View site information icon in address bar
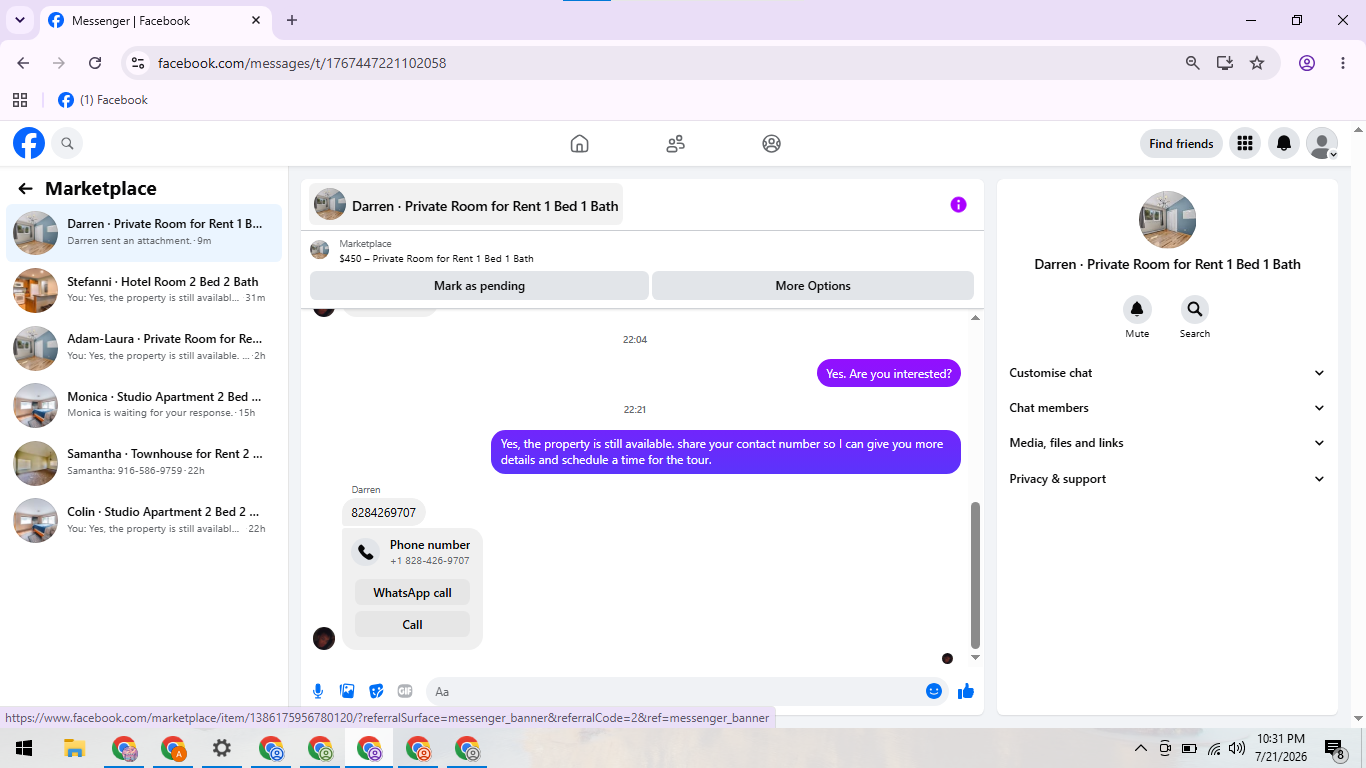The width and height of the screenshot is (1366, 768). tap(139, 63)
